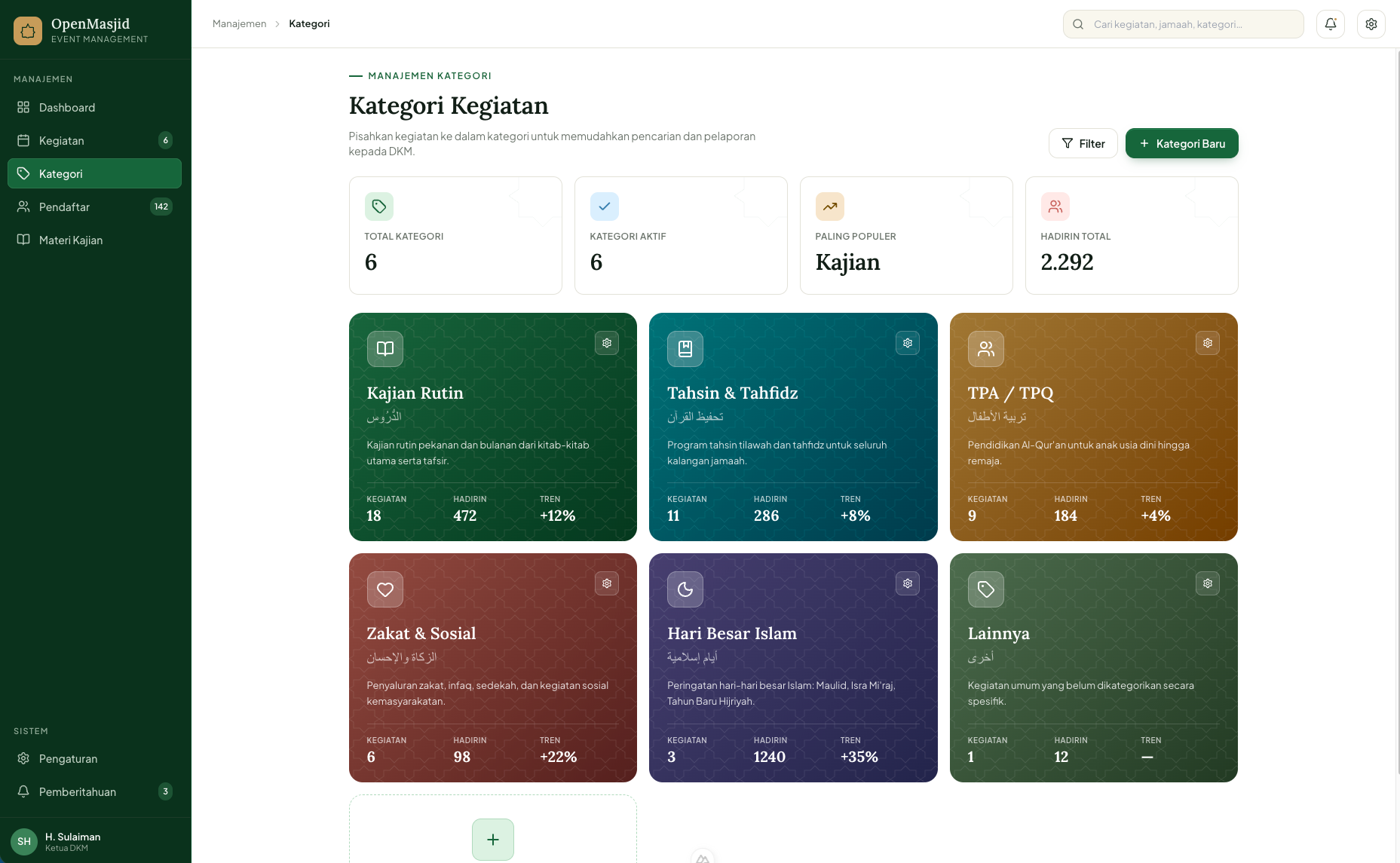Image resolution: width=1400 pixels, height=863 pixels.
Task: Click the plus icon in add-category placeholder
Action: 493,840
